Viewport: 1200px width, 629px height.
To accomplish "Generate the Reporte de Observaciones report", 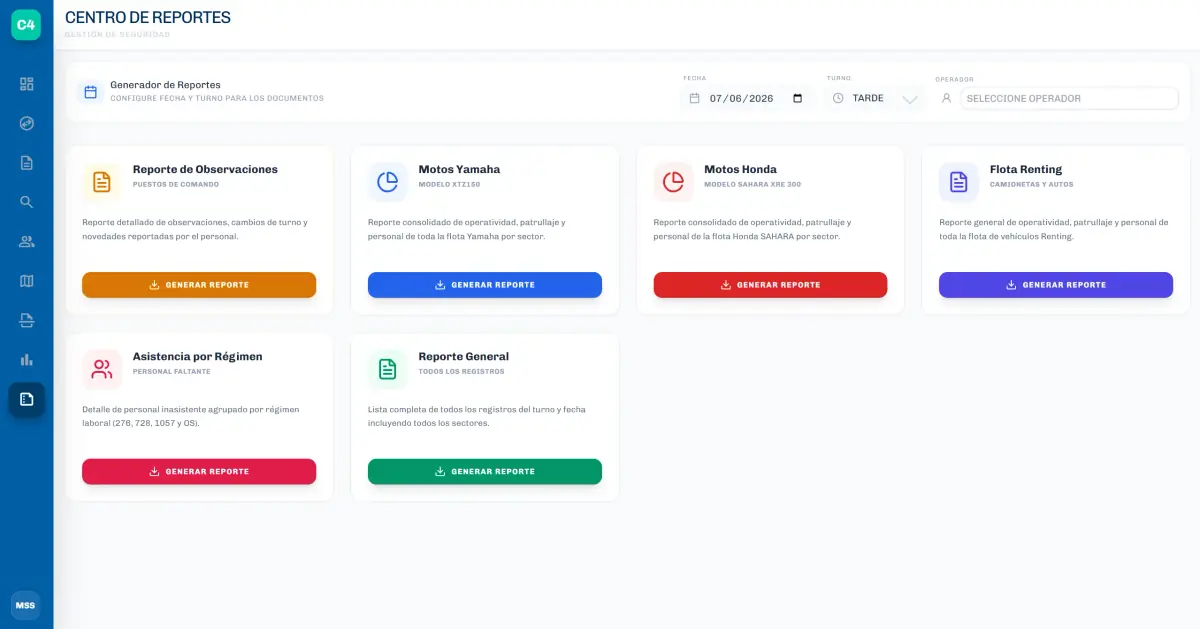I will [199, 285].
